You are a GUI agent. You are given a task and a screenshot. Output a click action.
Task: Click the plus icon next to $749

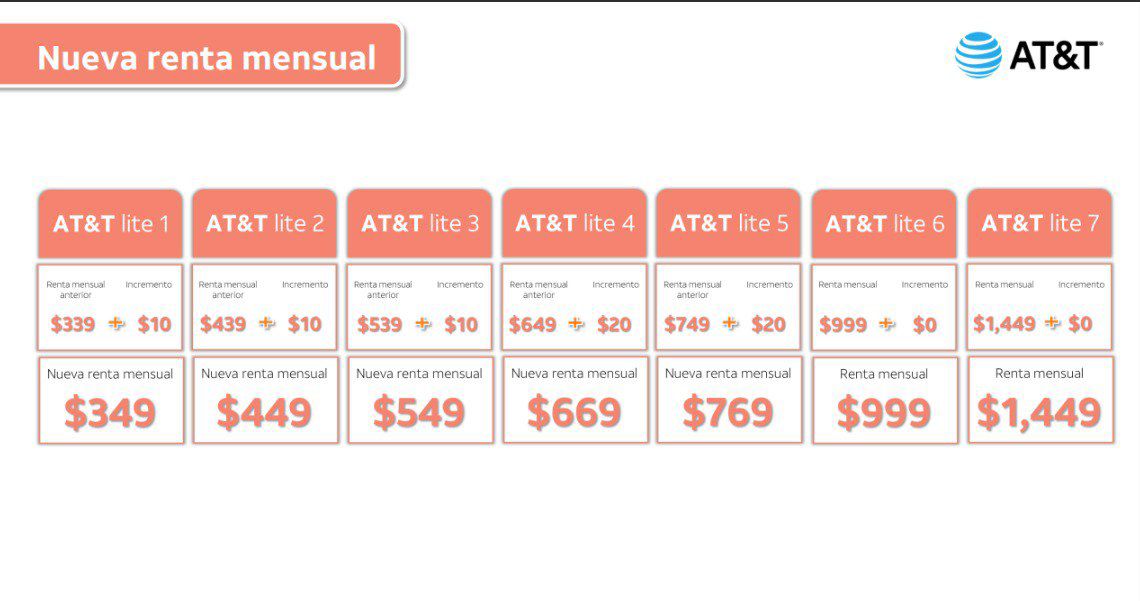[730, 323]
